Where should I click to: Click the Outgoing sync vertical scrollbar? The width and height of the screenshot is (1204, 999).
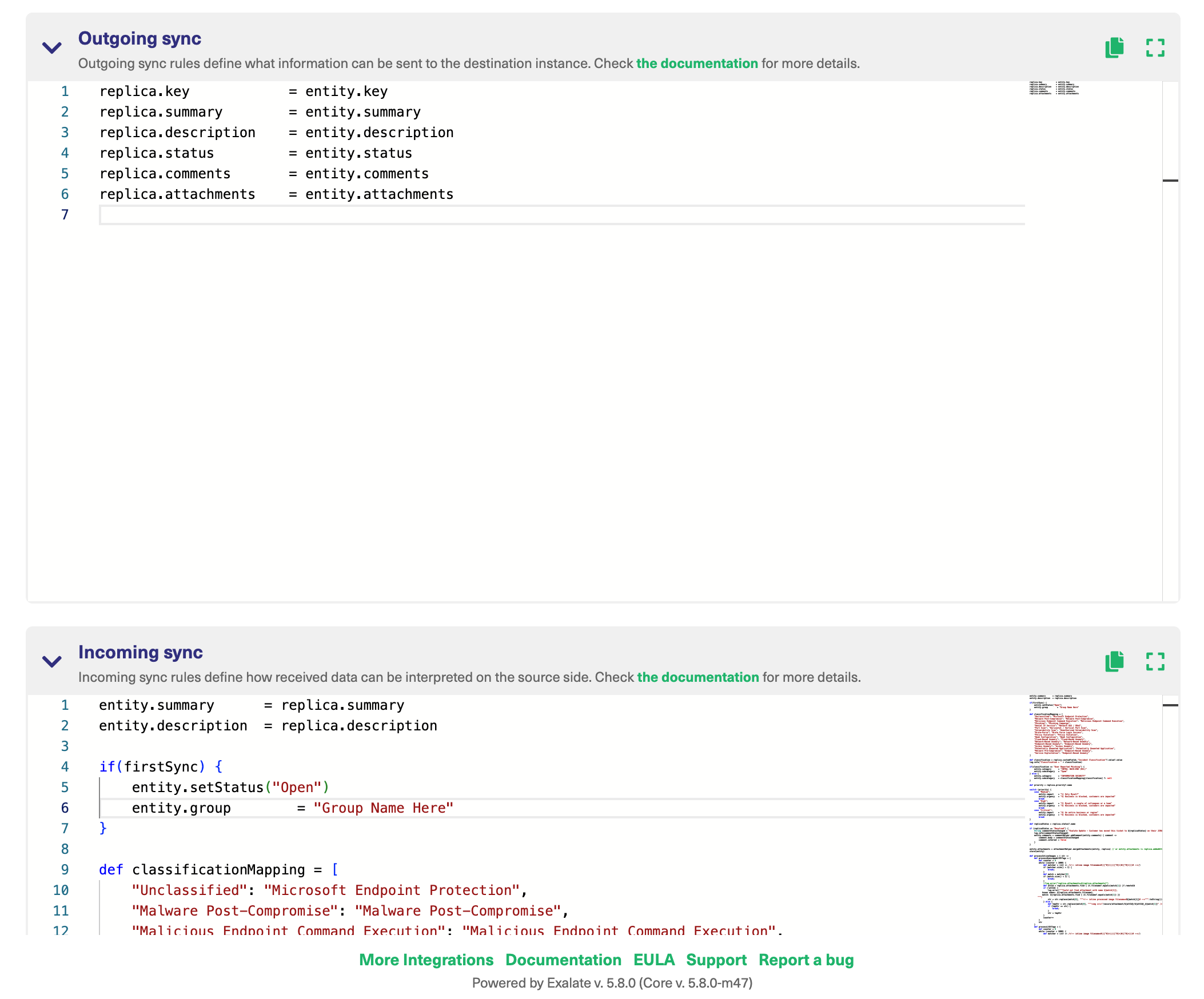pos(1170,341)
